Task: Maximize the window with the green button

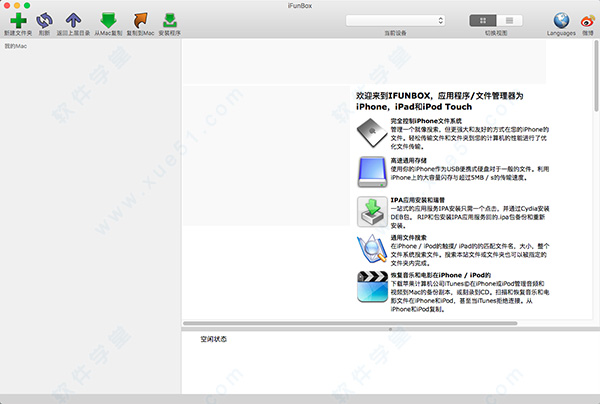Action: pos(27,5)
